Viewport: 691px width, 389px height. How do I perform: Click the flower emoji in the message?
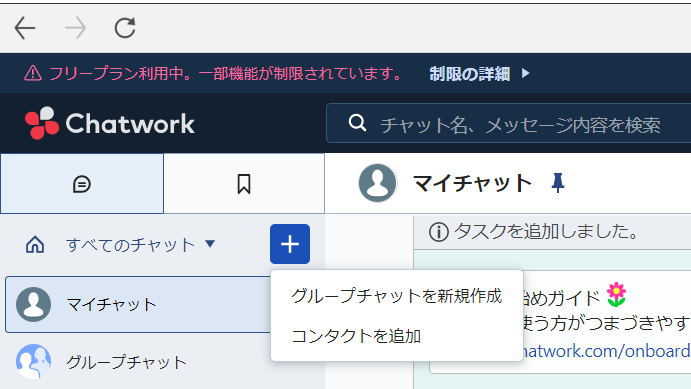617,295
